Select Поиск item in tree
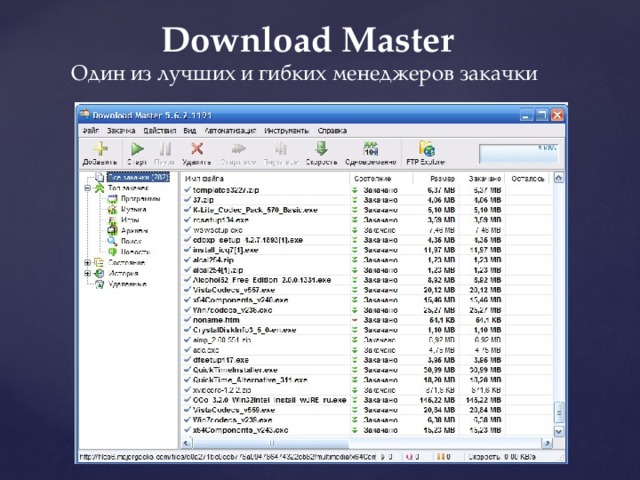The image size is (640, 480). pos(131,241)
